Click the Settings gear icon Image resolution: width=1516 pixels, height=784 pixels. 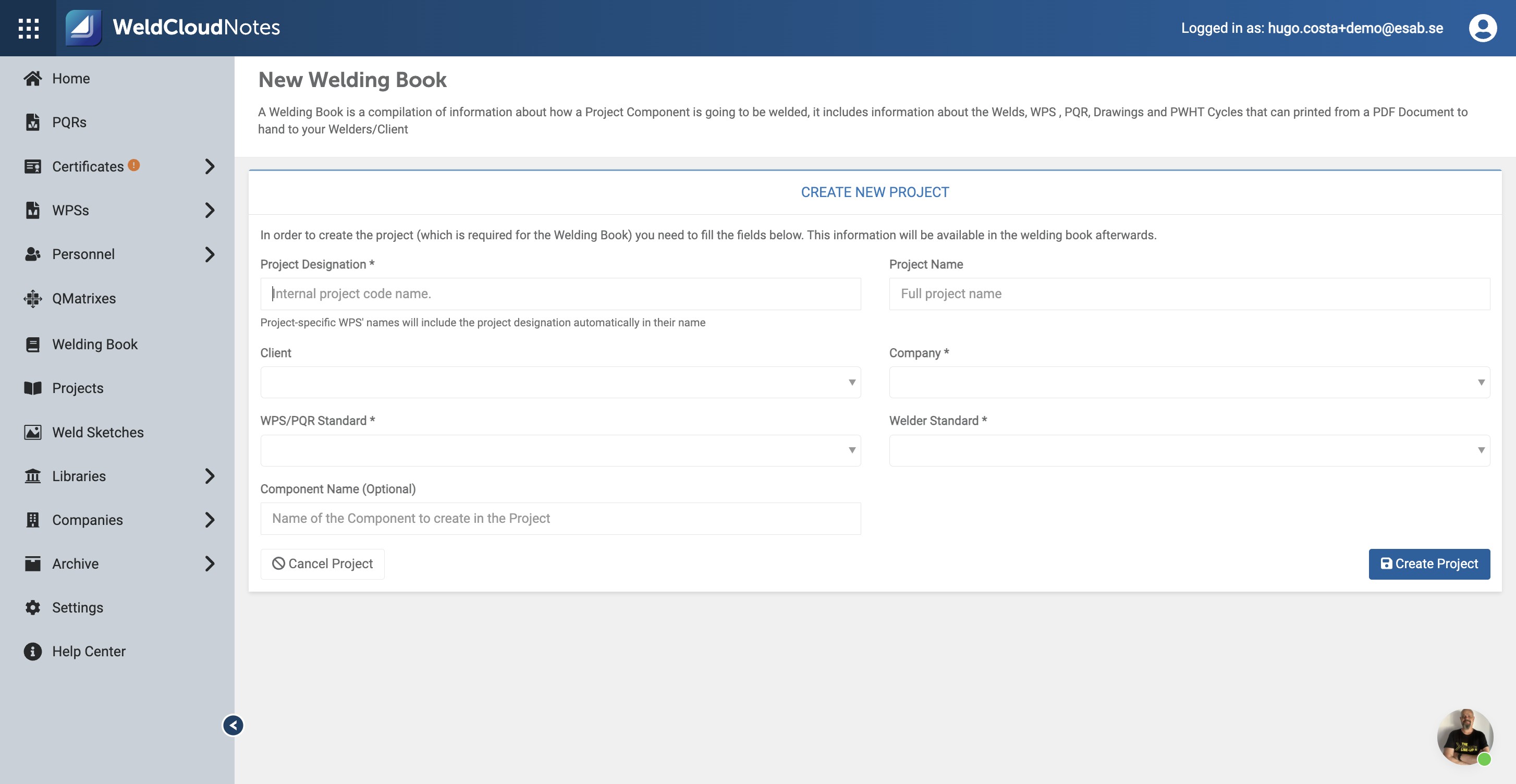pyautogui.click(x=33, y=607)
